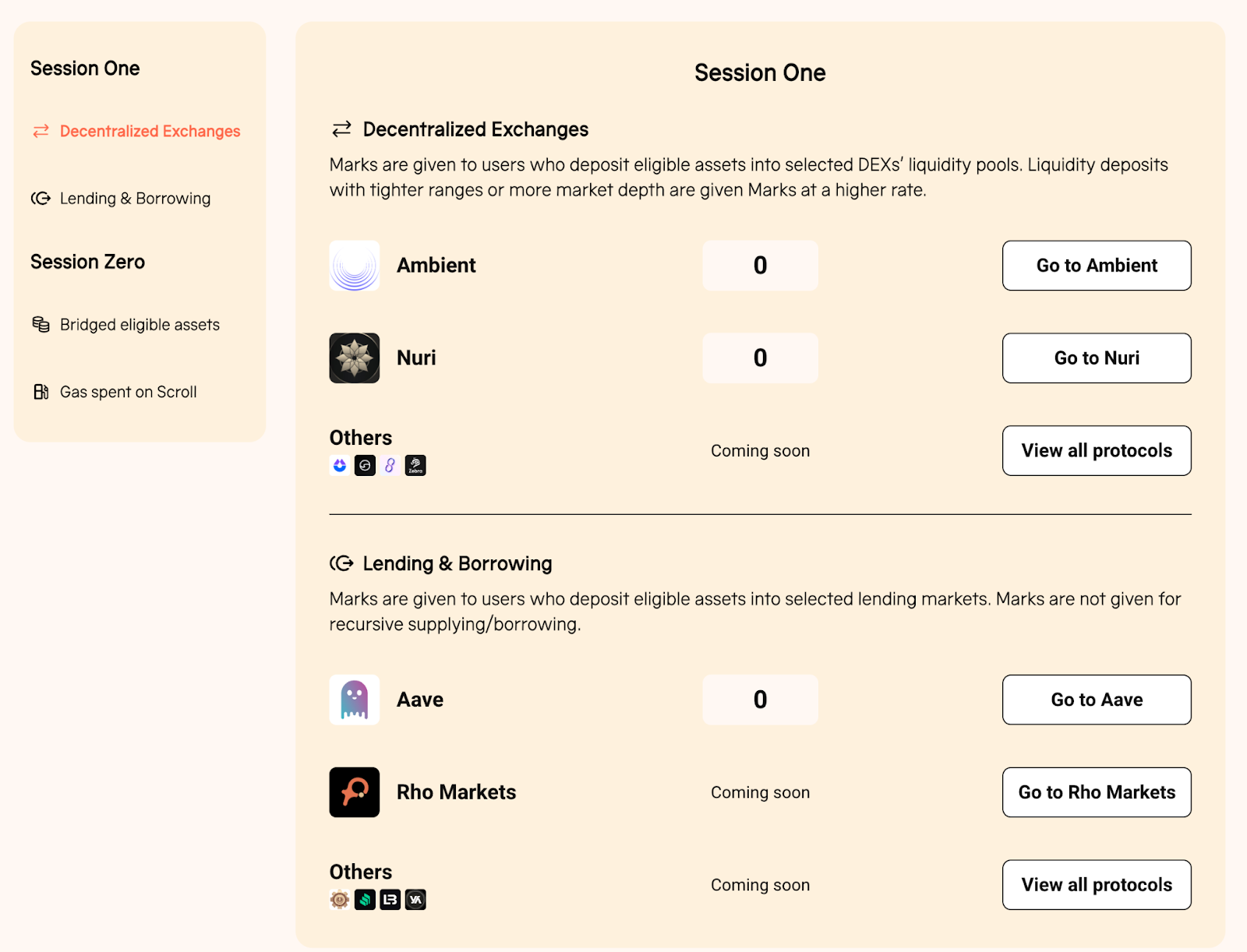This screenshot has width=1247, height=952.
Task: Click the Zebra icon under DEX Others
Action: 415,466
